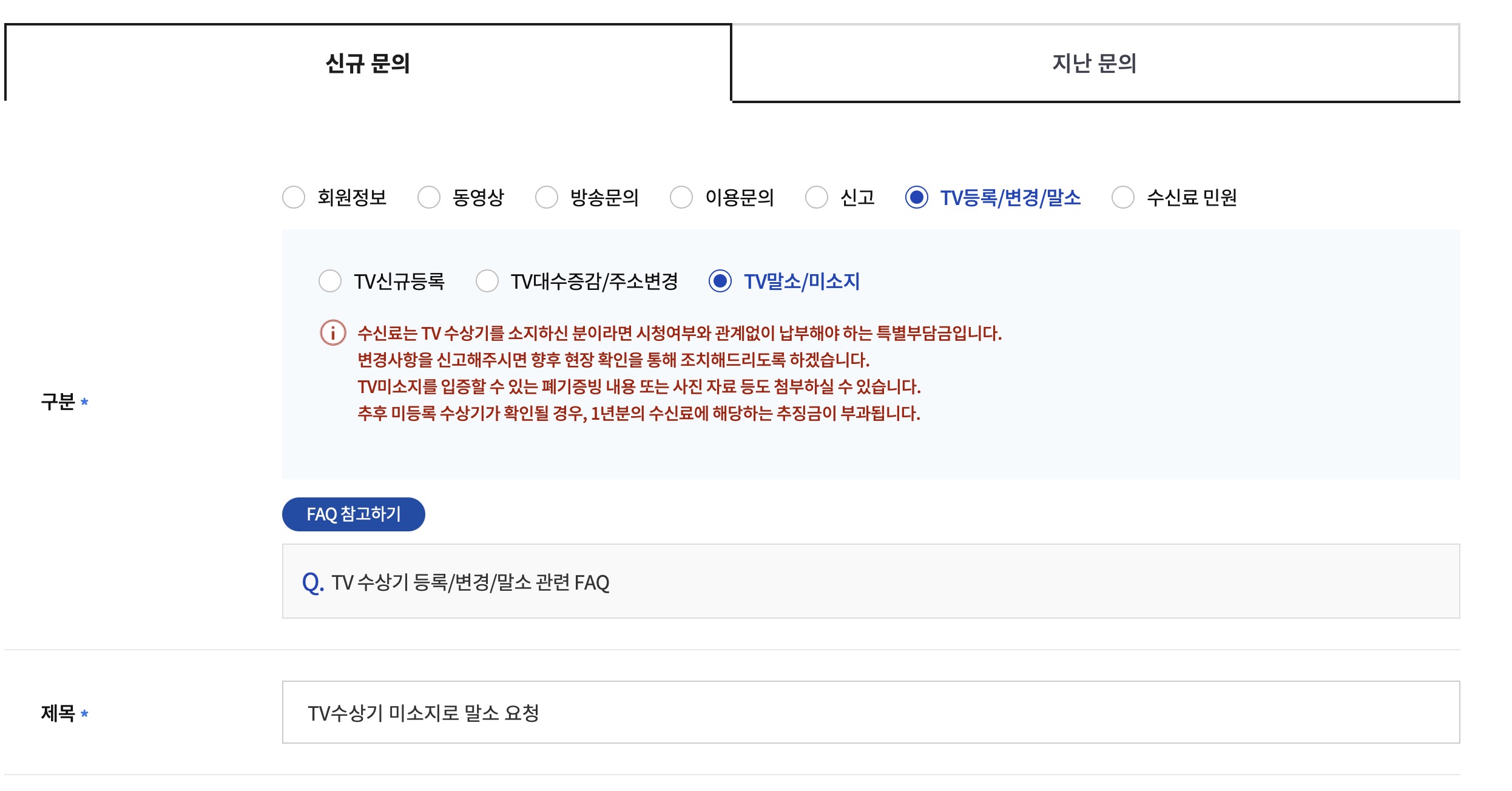Select the TV대수증감/주소변경 radio button
1512x791 pixels.
coord(487,281)
